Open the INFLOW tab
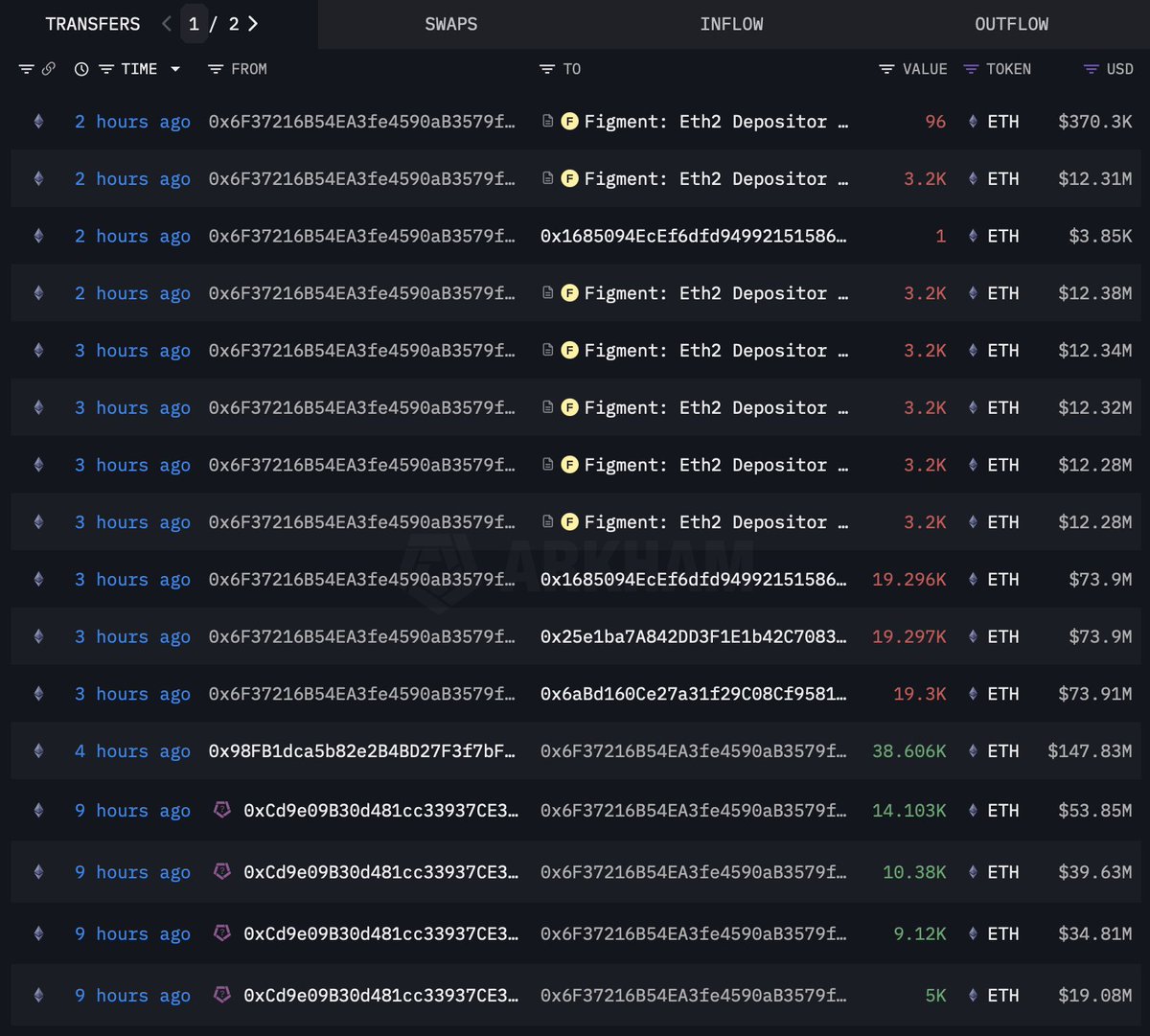Viewport: 1150px width, 1036px height. (x=731, y=24)
